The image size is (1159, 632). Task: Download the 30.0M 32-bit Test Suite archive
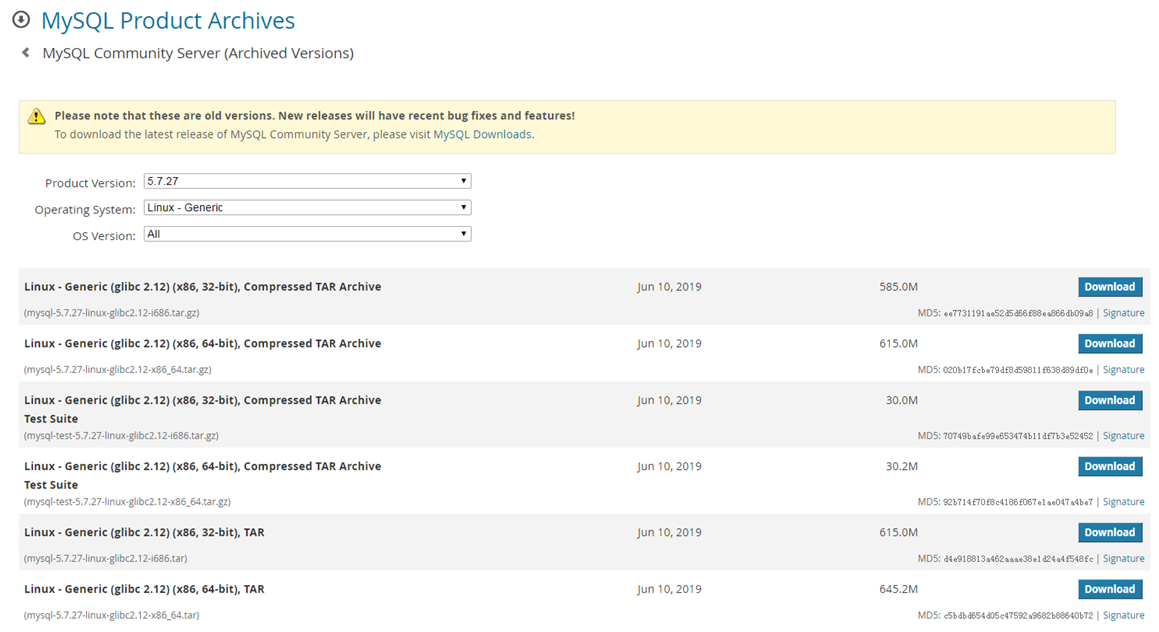coord(1109,401)
